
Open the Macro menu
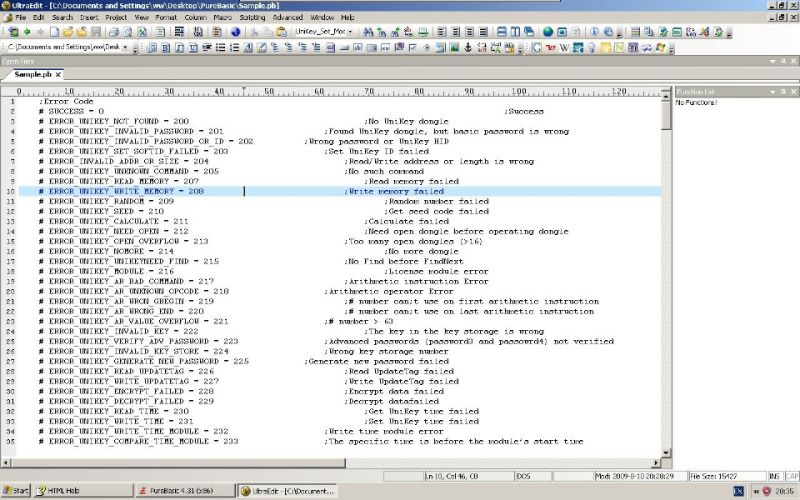[223, 17]
